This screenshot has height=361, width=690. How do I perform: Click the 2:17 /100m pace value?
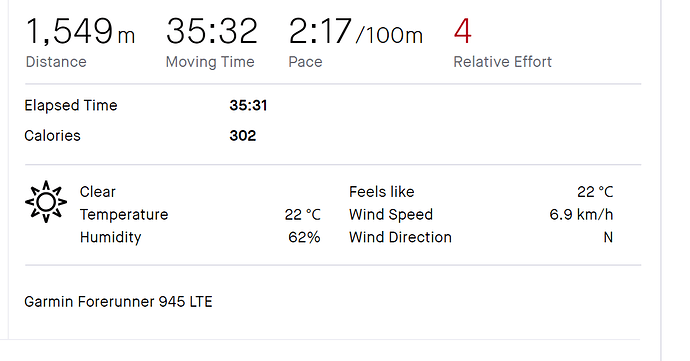pos(356,32)
